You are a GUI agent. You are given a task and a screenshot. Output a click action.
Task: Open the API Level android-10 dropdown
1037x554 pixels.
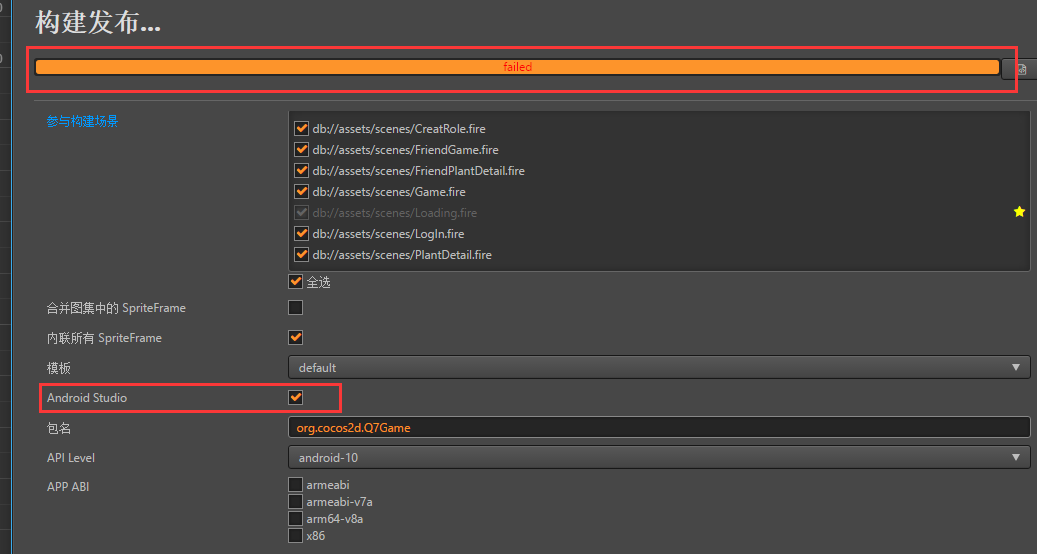click(659, 457)
